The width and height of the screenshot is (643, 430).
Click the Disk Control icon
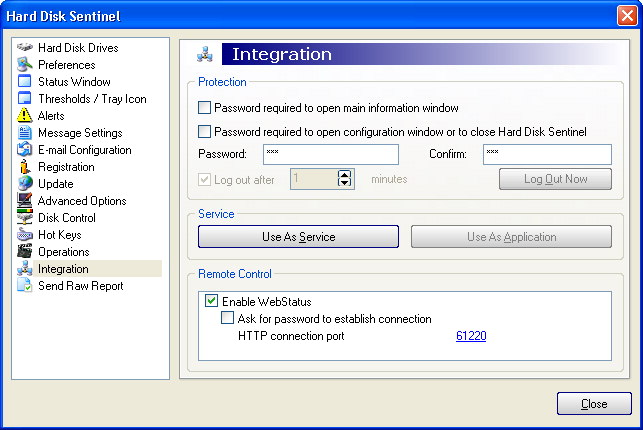(25, 217)
